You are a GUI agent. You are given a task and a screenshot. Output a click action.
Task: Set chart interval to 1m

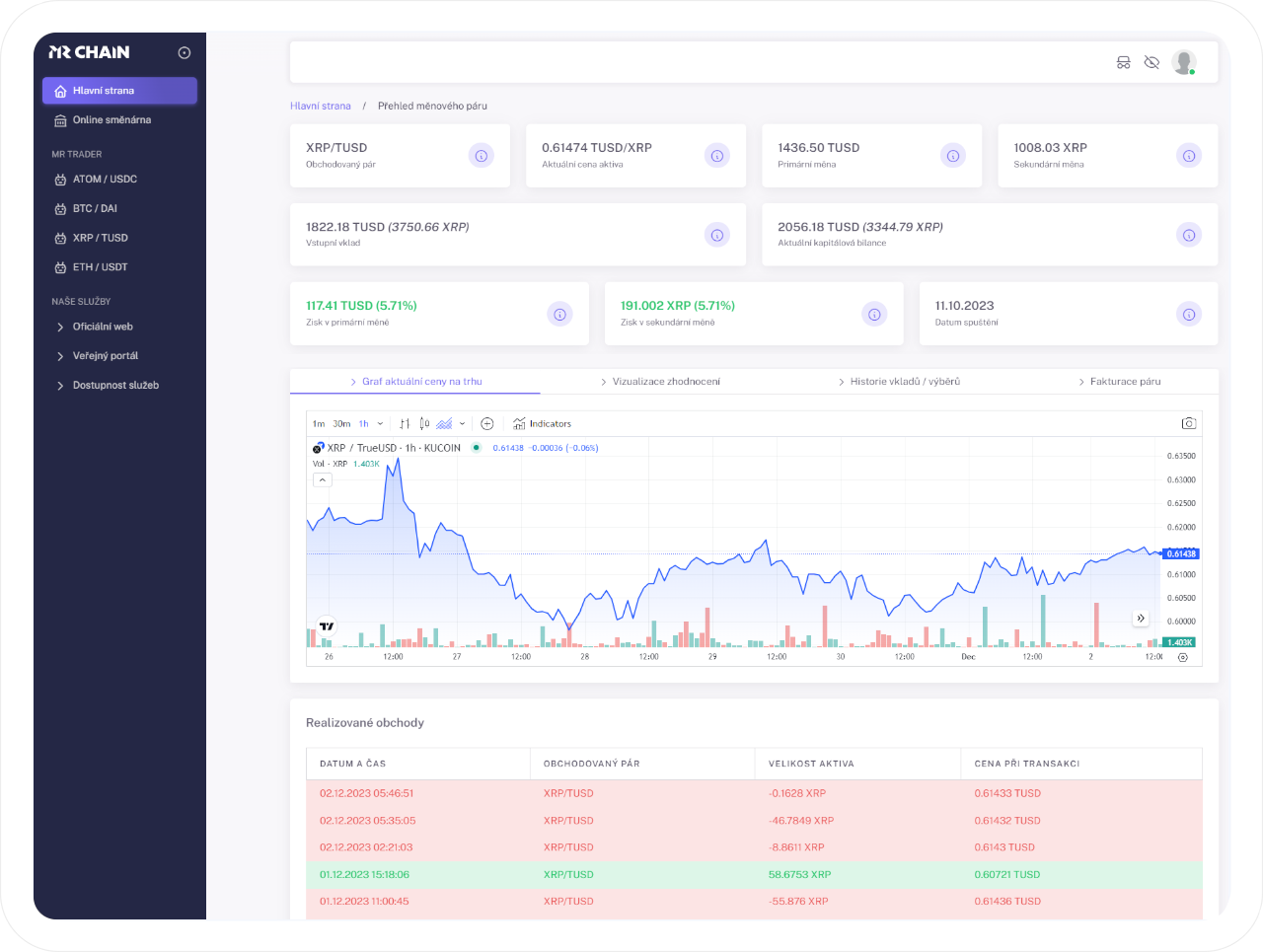tap(319, 424)
